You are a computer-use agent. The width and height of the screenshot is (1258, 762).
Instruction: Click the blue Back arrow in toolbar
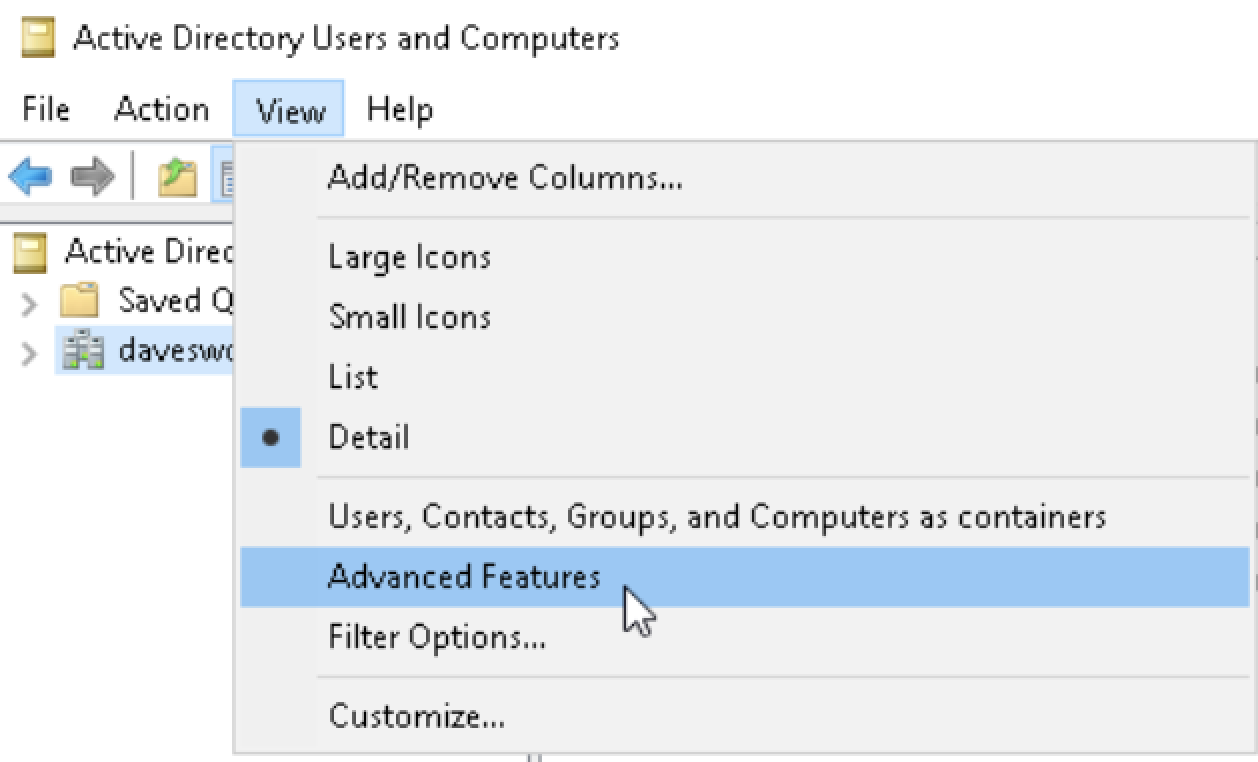pyautogui.click(x=29, y=177)
